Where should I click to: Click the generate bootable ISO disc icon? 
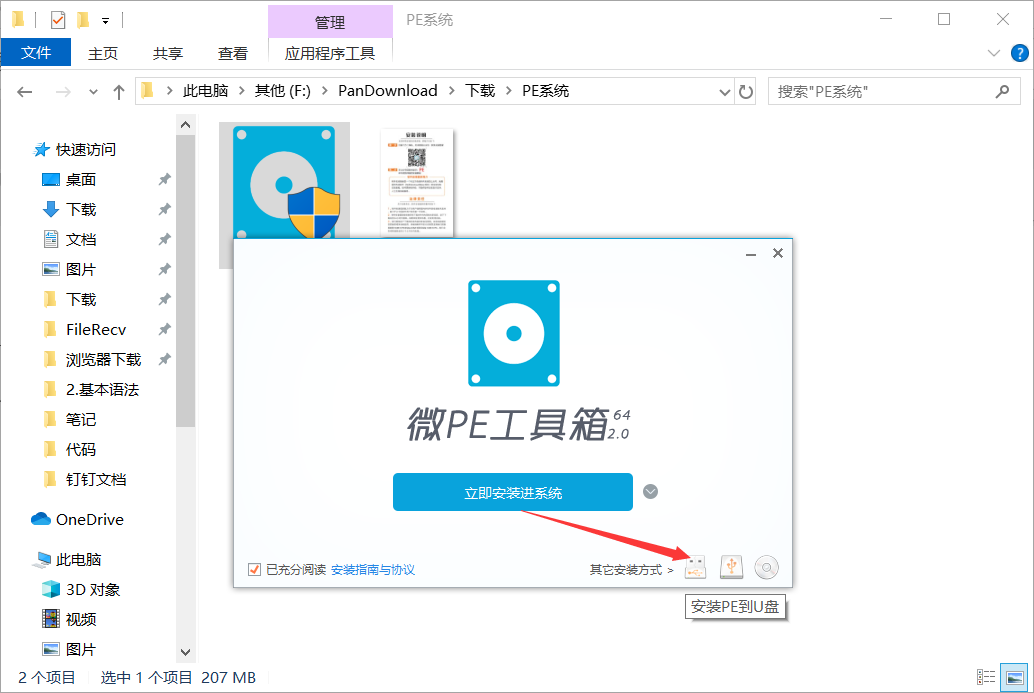[x=766, y=567]
